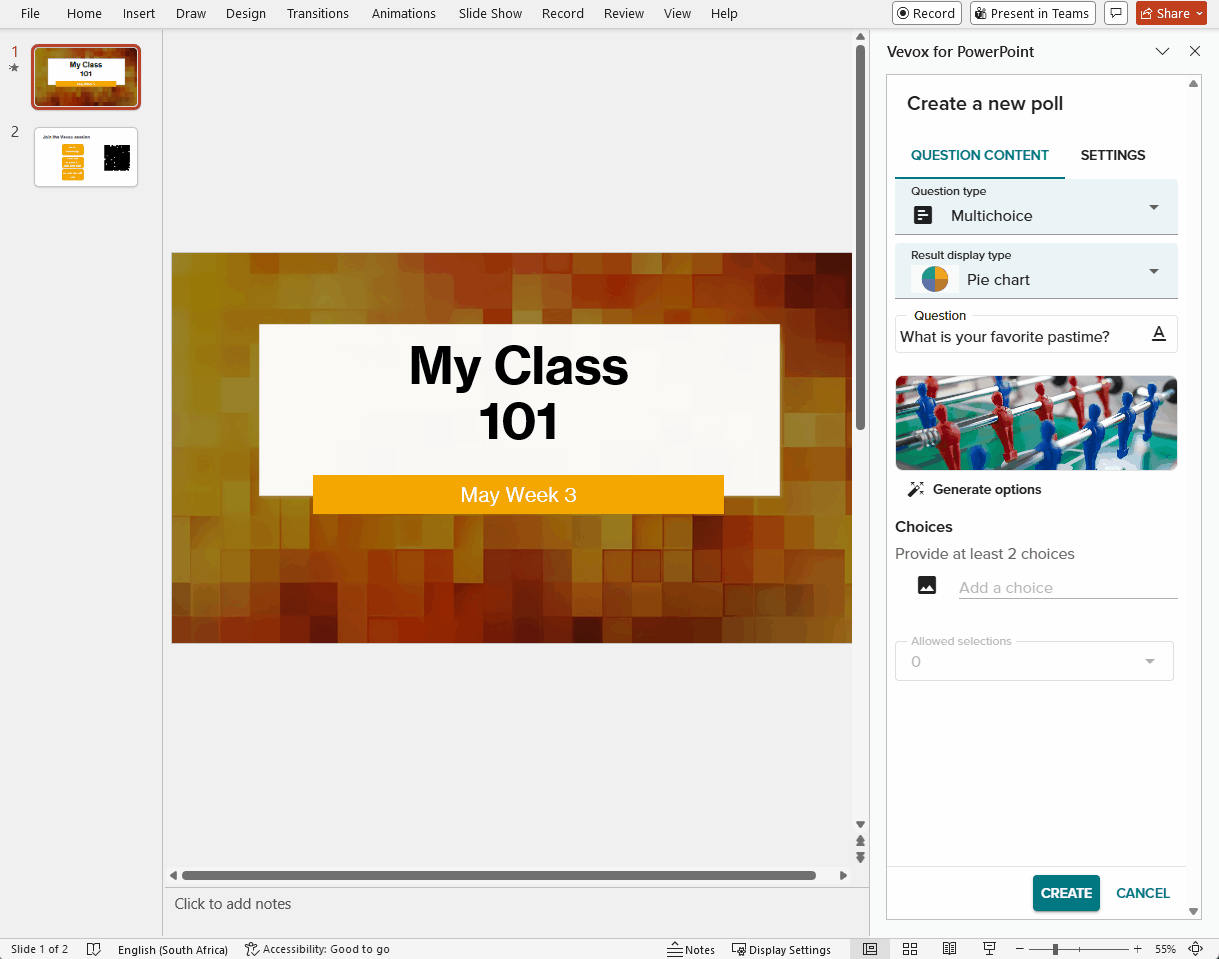Viewport: 1219px width, 959px height.
Task: Click the spell check icon in status bar
Action: click(x=93, y=949)
